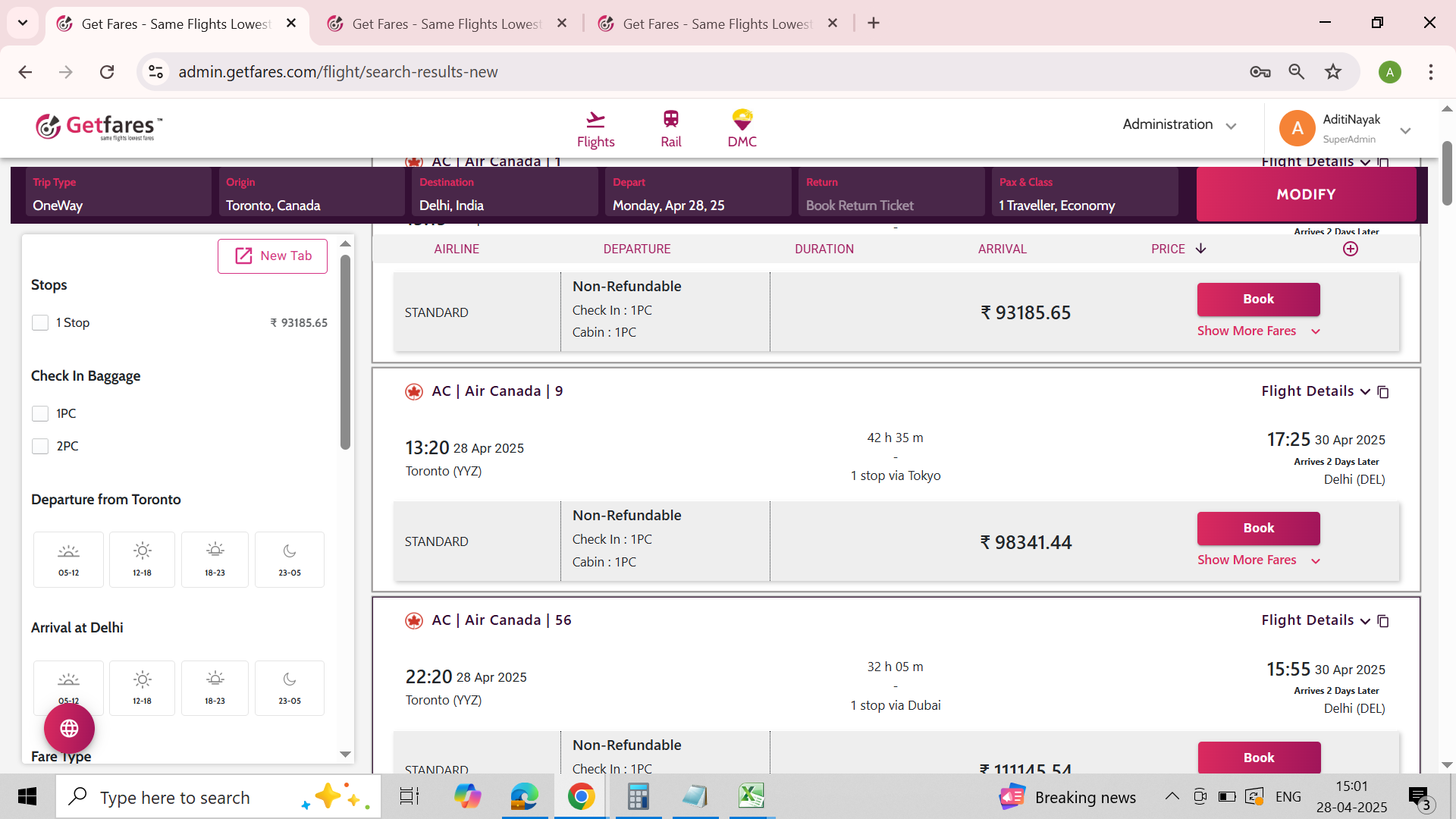Viewport: 1456px width, 819px height.
Task: Click the plus circle icon beside Price
Action: pos(1351,249)
